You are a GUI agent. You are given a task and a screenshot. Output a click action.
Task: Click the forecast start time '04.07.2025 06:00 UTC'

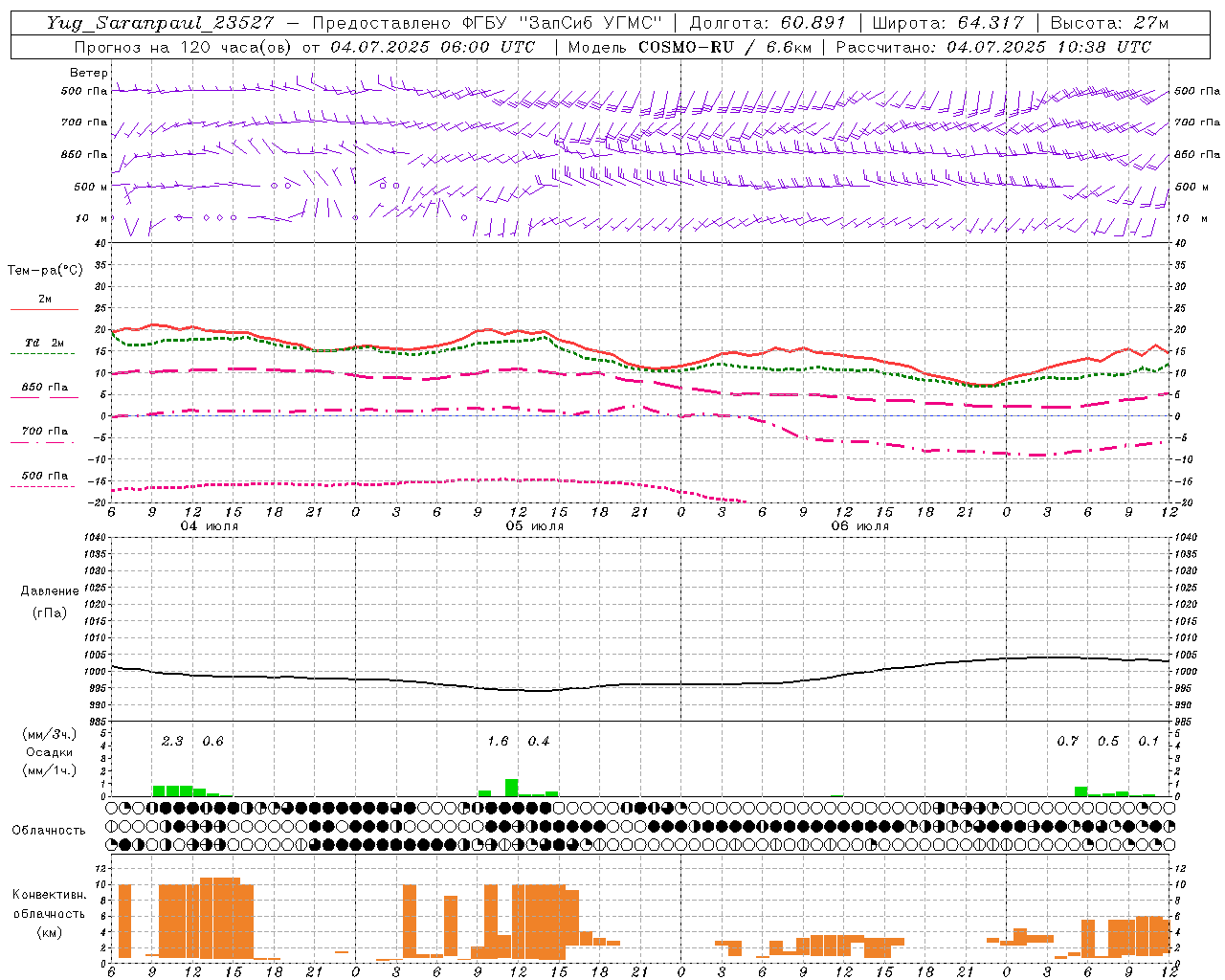pos(433,47)
